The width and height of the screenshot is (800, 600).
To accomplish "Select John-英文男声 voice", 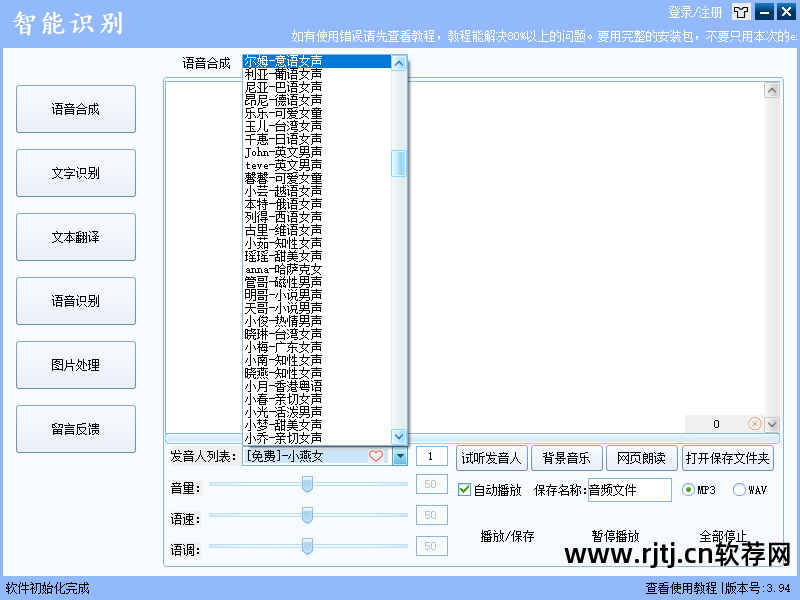I will tap(317, 153).
